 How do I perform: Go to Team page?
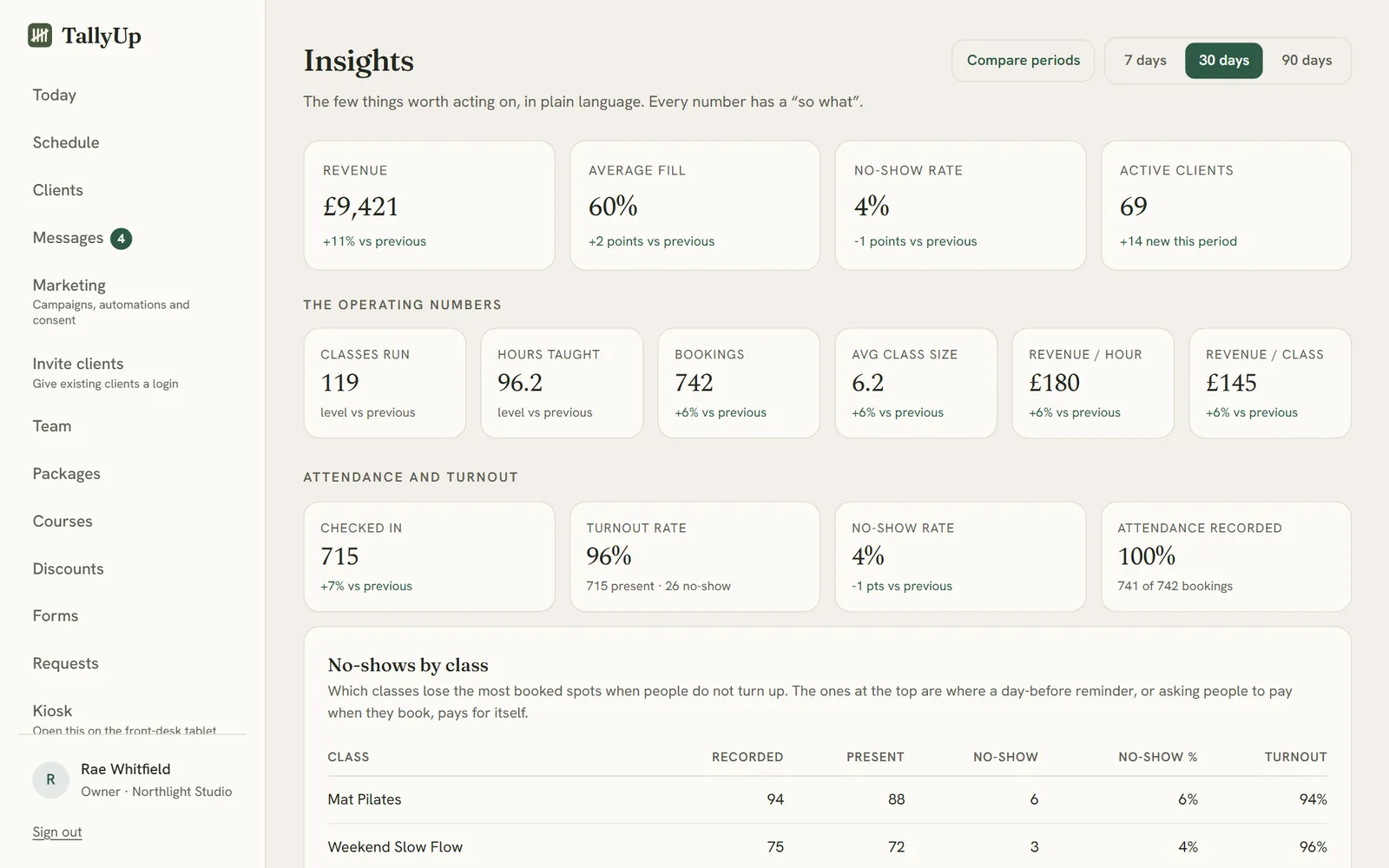coord(52,426)
